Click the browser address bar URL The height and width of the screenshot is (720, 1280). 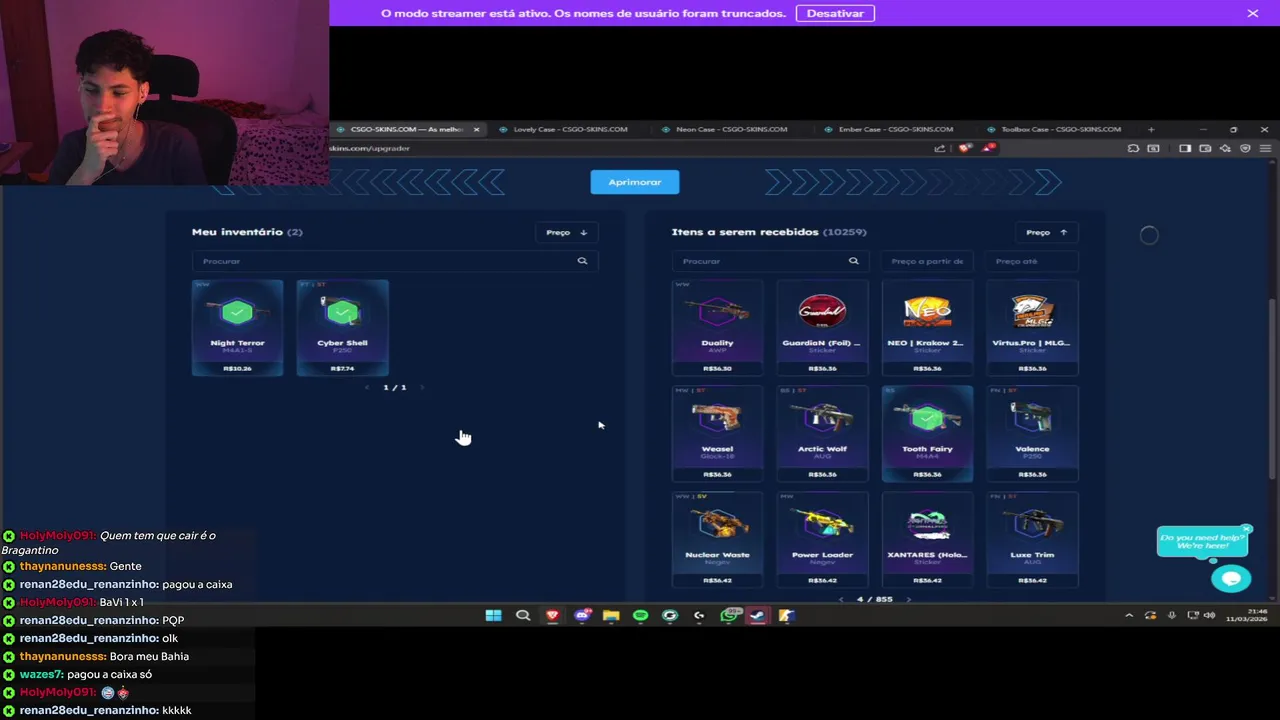pos(370,148)
